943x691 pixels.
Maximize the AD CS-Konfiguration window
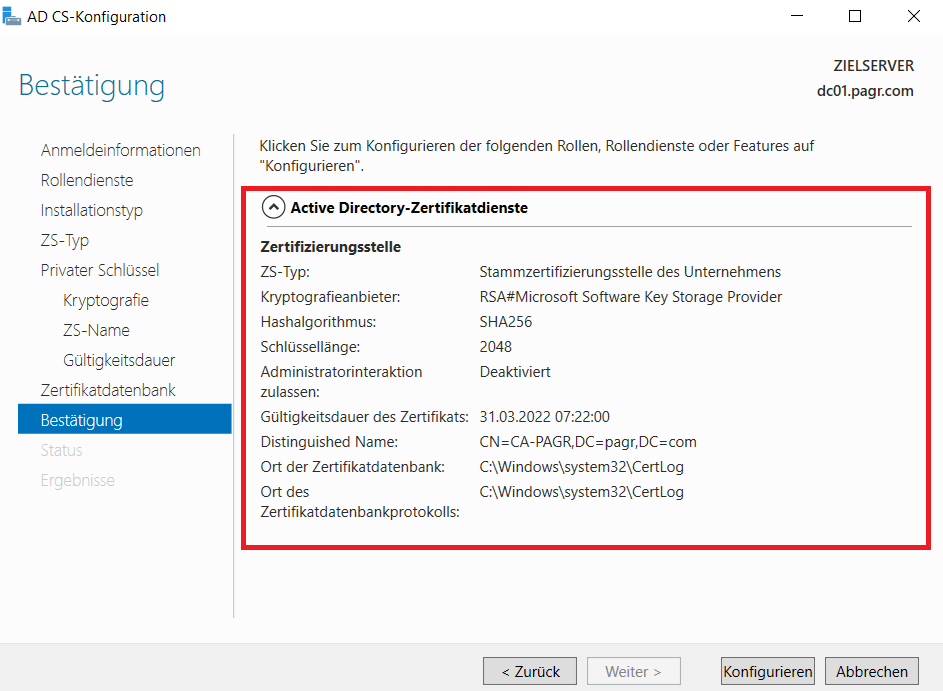tap(855, 17)
